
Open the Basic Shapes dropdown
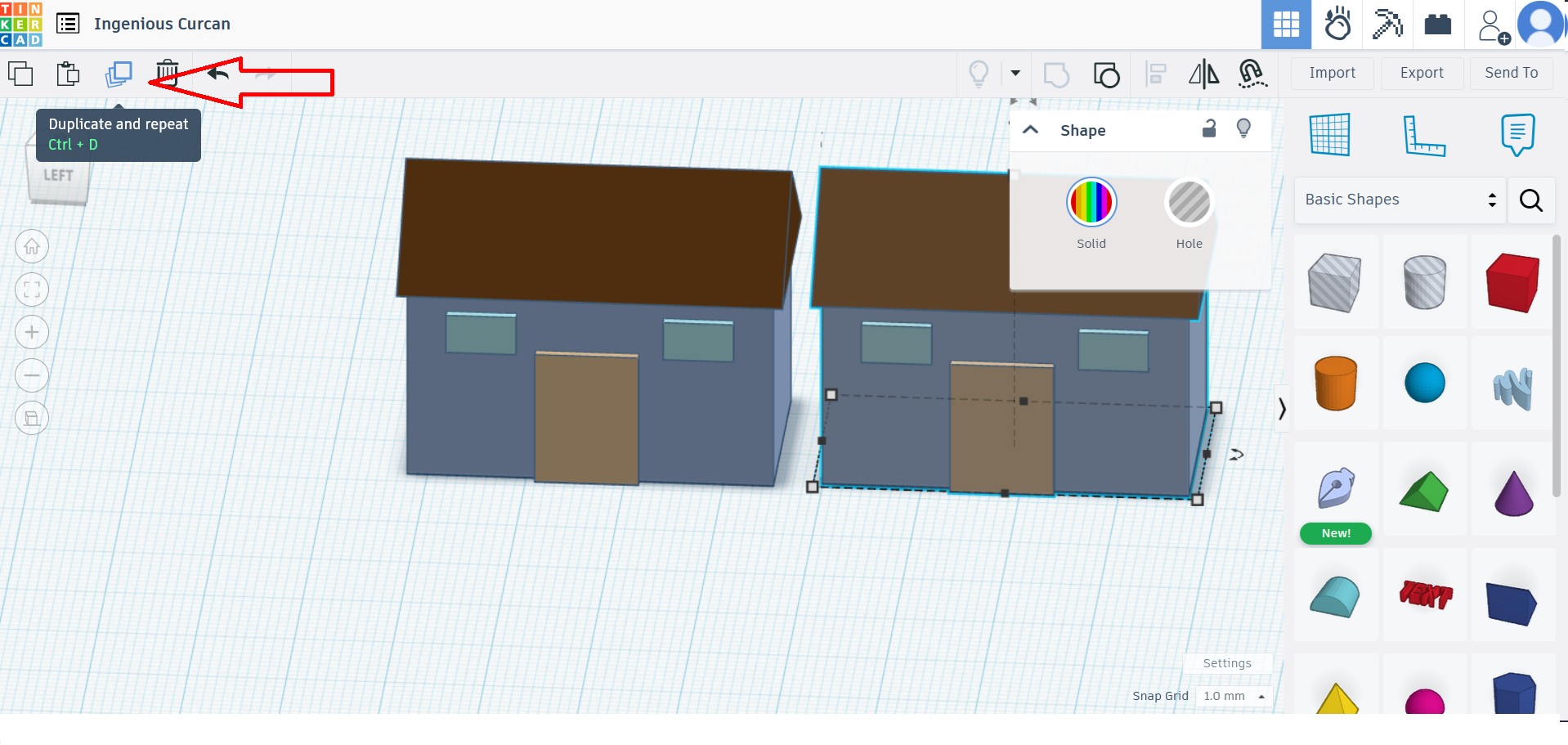click(x=1400, y=200)
